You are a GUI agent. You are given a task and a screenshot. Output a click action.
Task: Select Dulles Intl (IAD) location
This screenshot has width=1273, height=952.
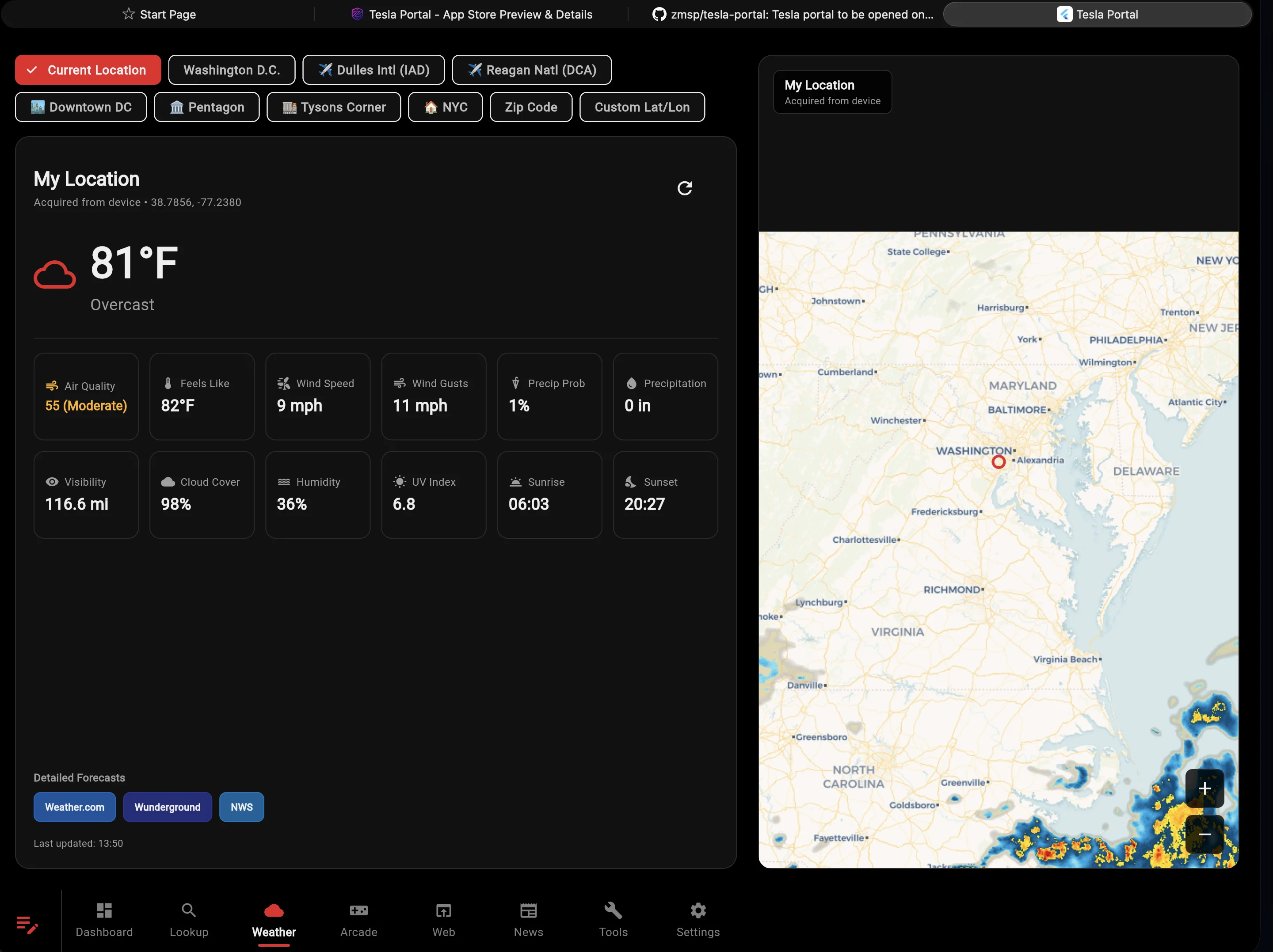tap(374, 70)
